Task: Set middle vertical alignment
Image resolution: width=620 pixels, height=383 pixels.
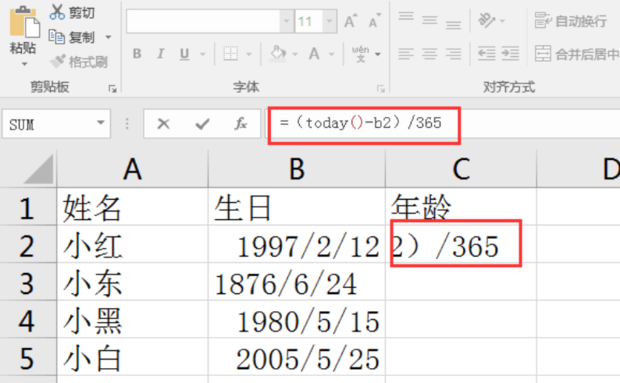Action: tap(429, 20)
